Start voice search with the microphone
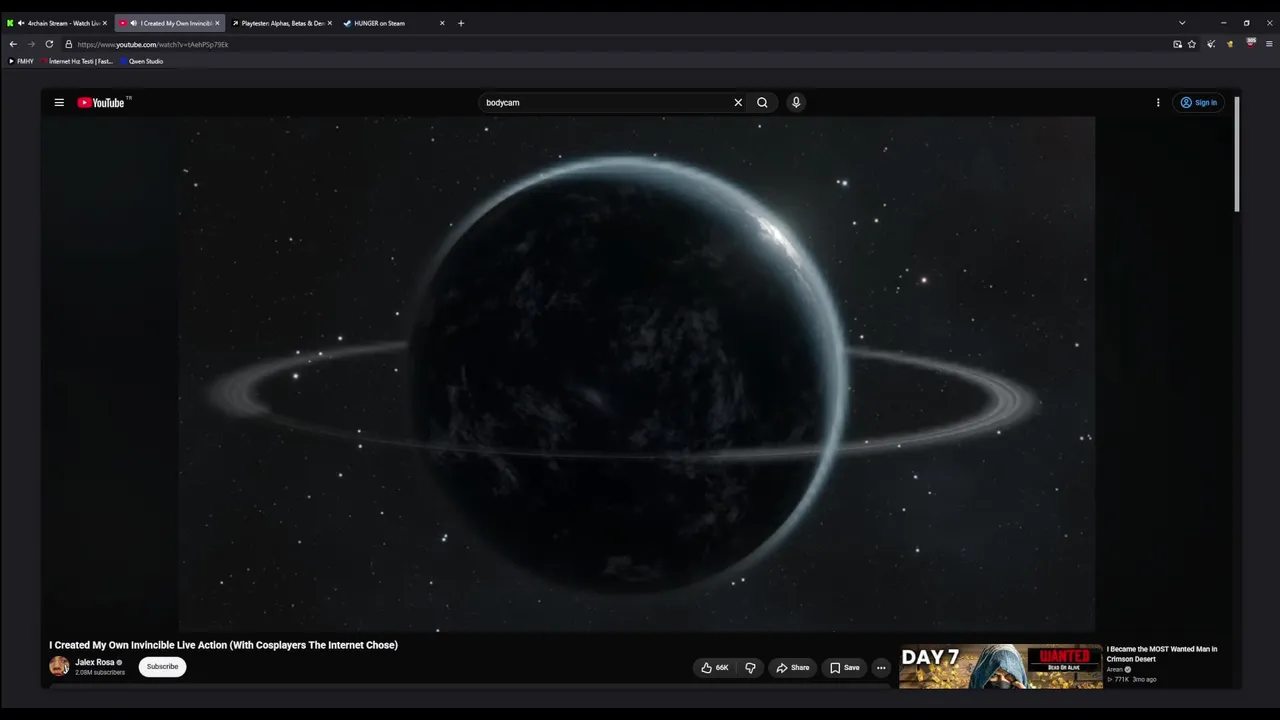 pos(796,102)
